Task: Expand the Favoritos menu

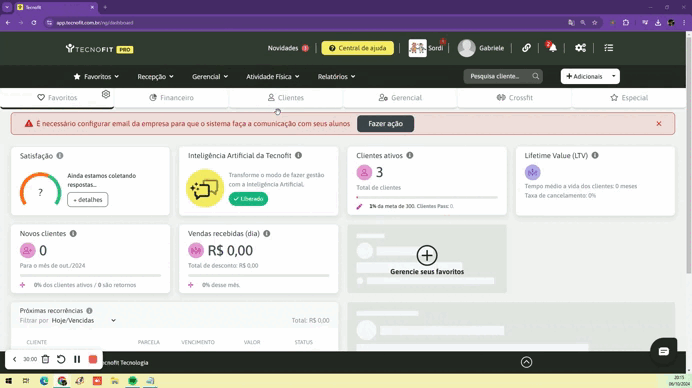Action: [96, 76]
